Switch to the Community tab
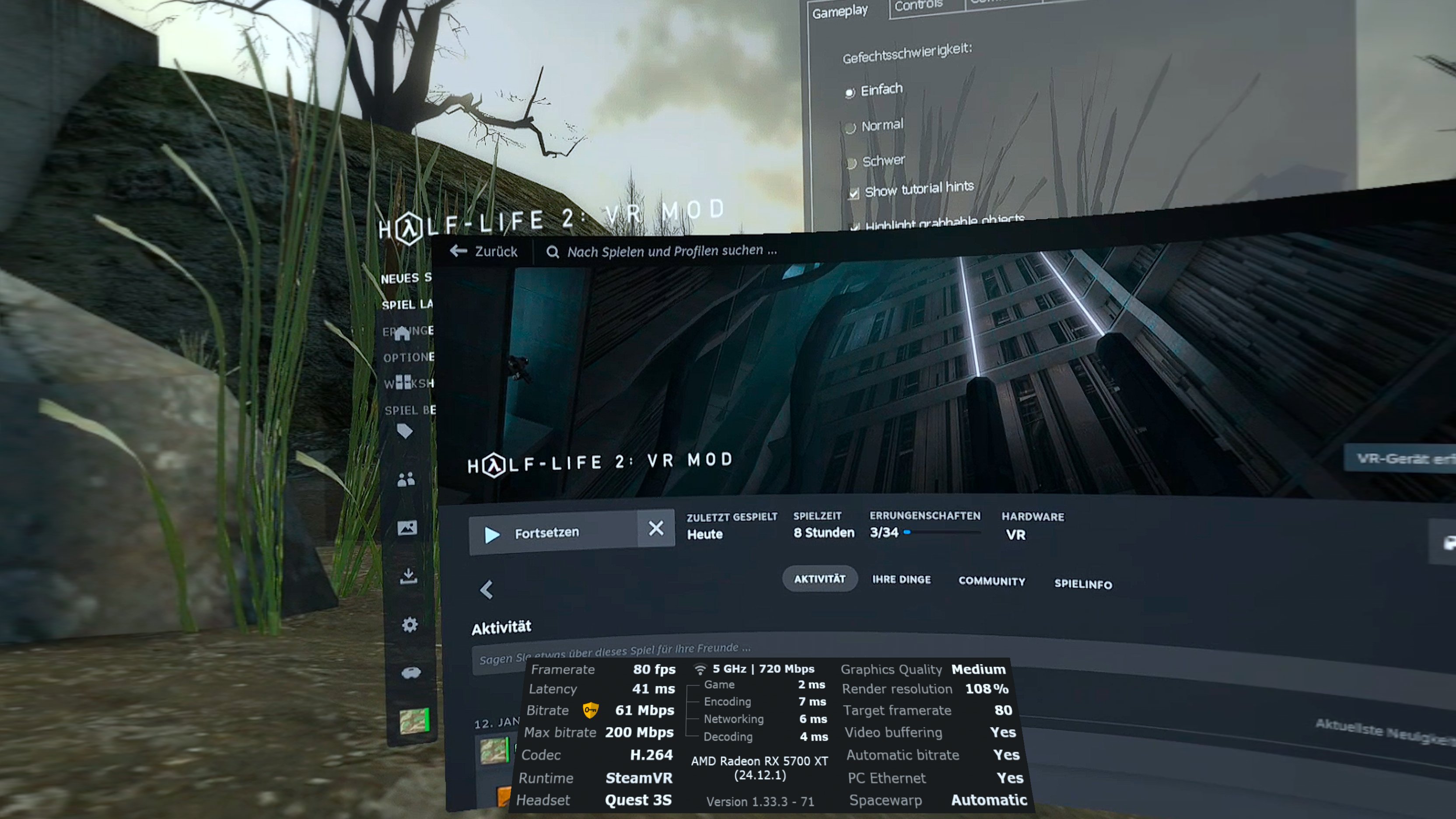This screenshot has height=819, width=1456. pos(991,581)
